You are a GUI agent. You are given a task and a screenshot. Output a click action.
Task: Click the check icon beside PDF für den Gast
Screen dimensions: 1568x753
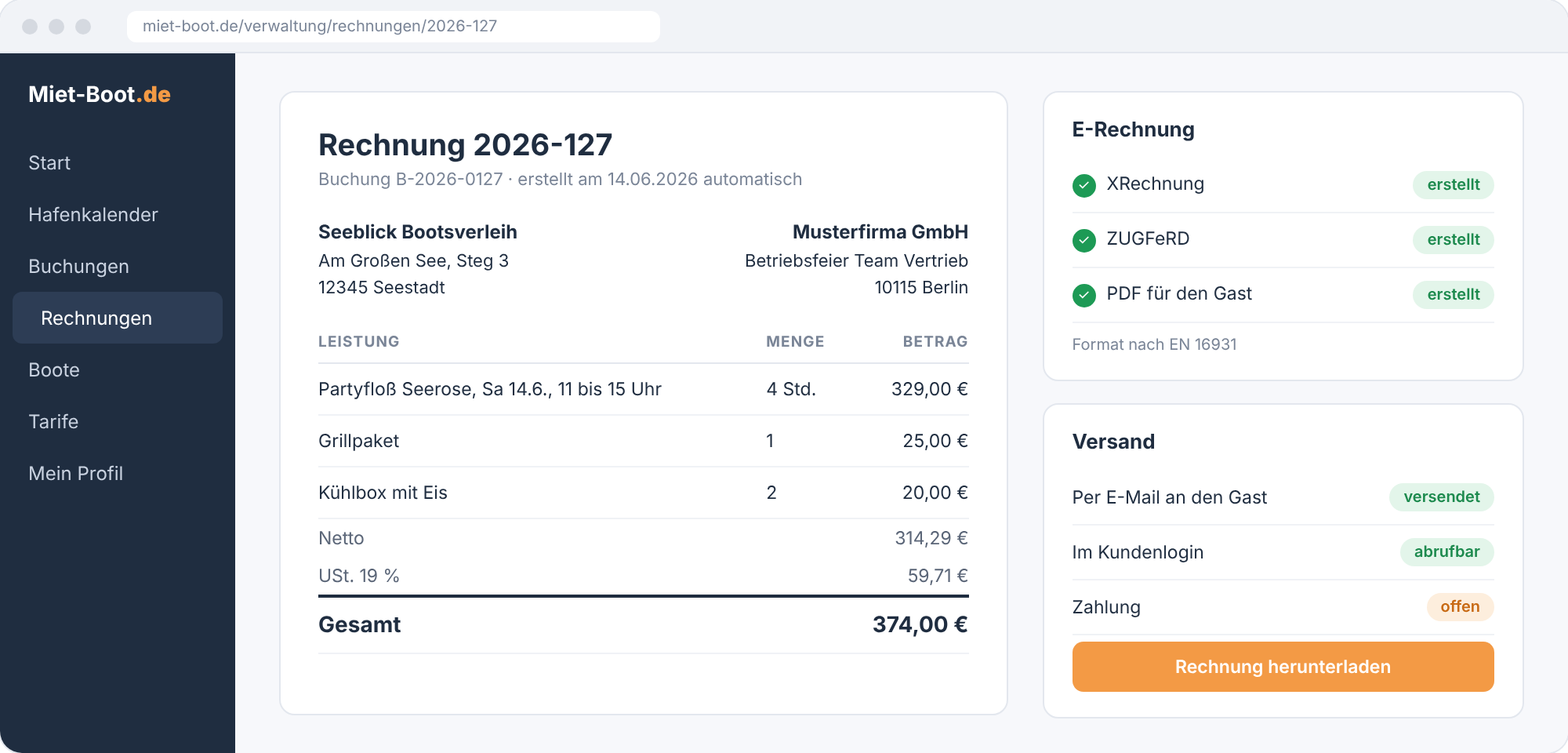coord(1083,295)
